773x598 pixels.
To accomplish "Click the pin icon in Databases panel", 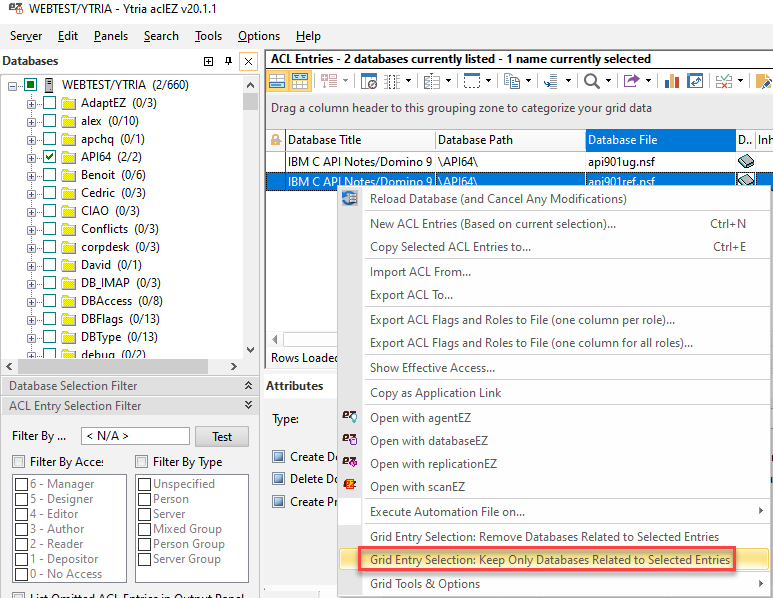I will (229, 62).
